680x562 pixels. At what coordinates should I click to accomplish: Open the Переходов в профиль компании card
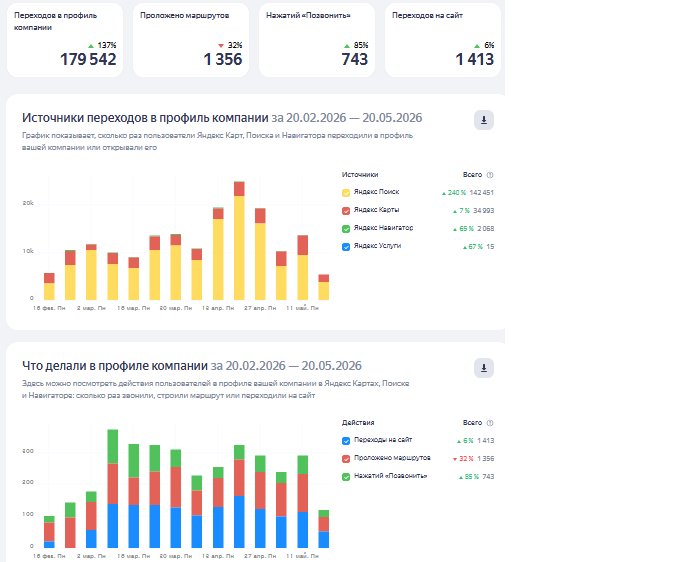[x=65, y=40]
